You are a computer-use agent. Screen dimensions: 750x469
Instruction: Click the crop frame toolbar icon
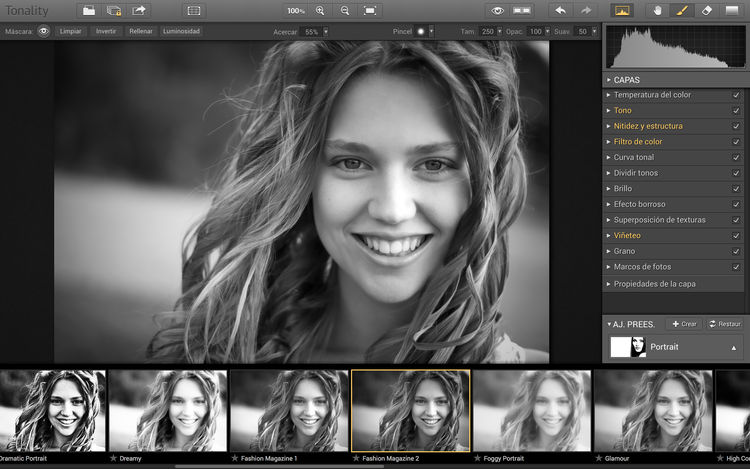[x=194, y=11]
